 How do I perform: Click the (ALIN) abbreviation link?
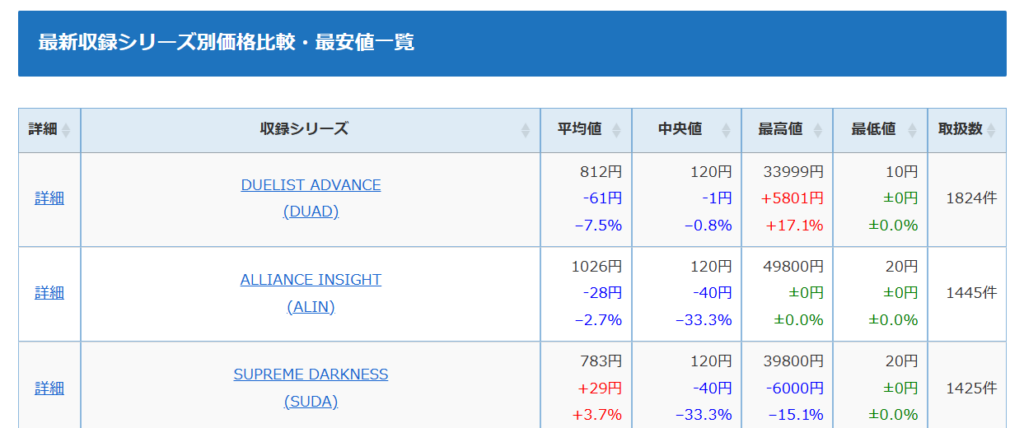point(311,306)
